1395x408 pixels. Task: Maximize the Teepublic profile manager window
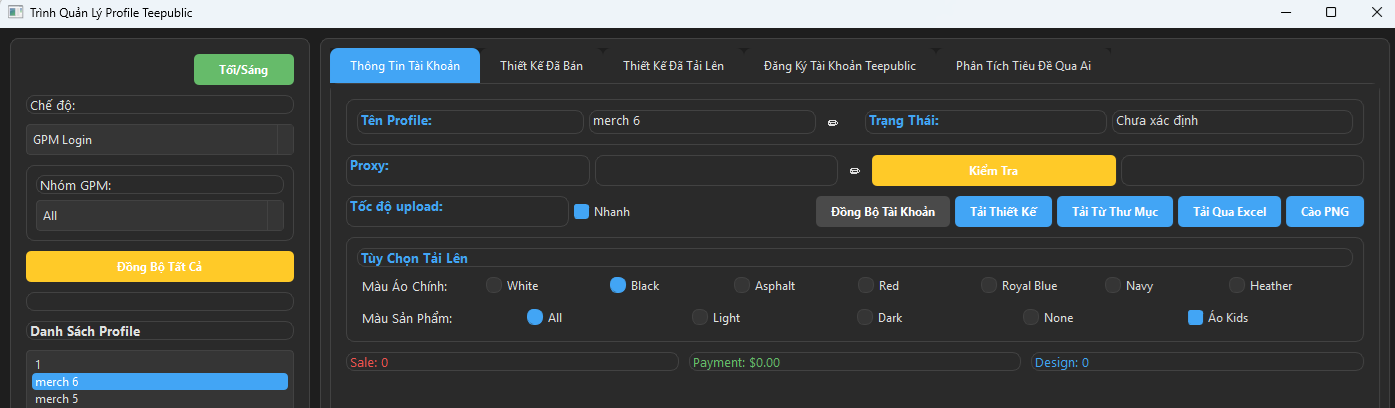[x=1330, y=13]
